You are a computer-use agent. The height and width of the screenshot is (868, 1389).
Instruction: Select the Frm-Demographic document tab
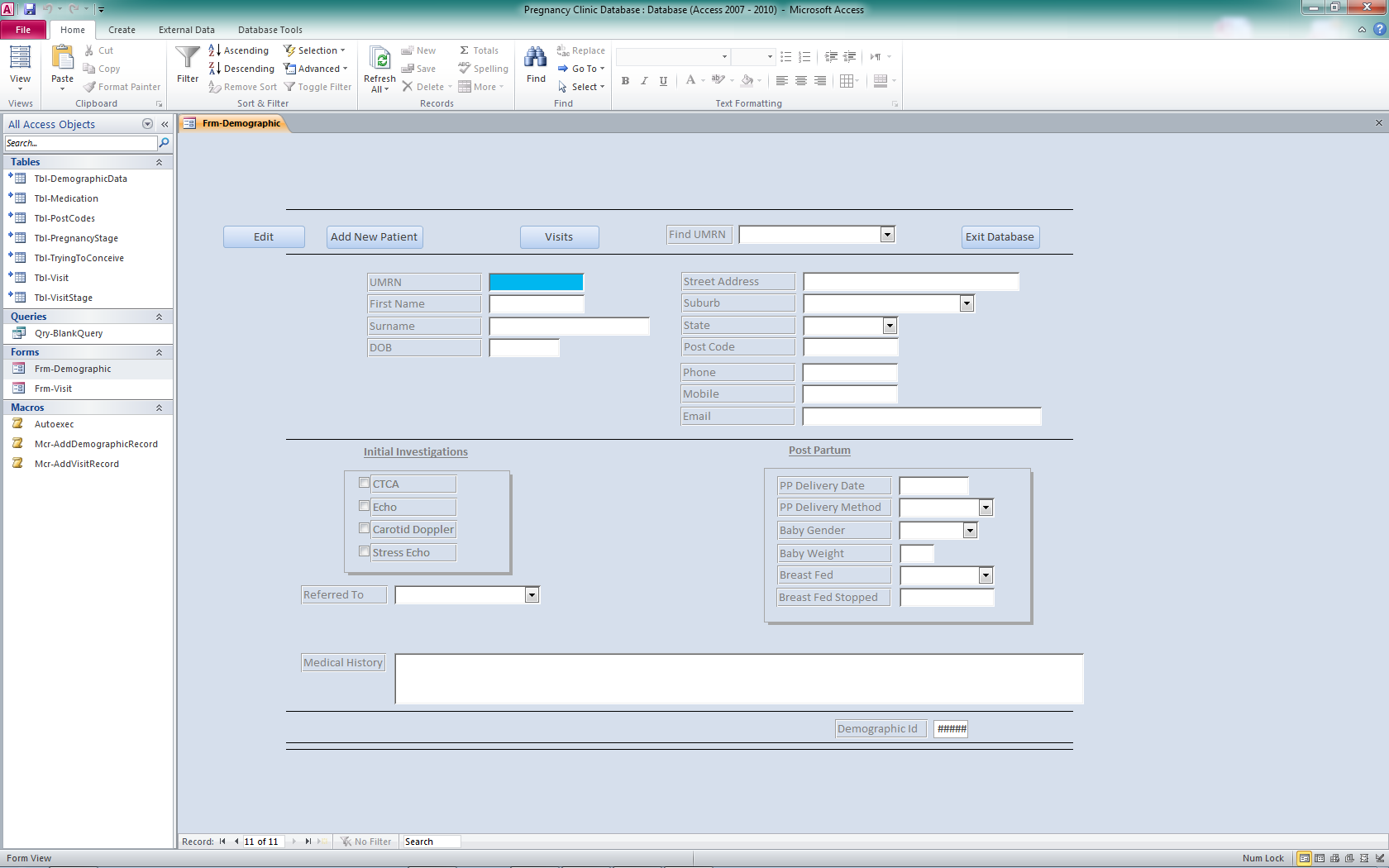click(x=234, y=123)
